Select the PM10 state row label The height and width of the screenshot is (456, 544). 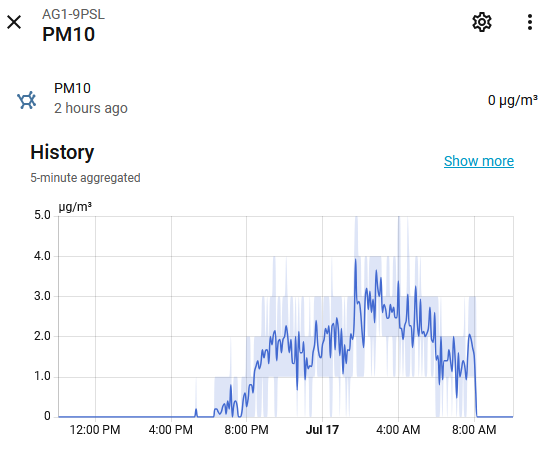[x=73, y=88]
